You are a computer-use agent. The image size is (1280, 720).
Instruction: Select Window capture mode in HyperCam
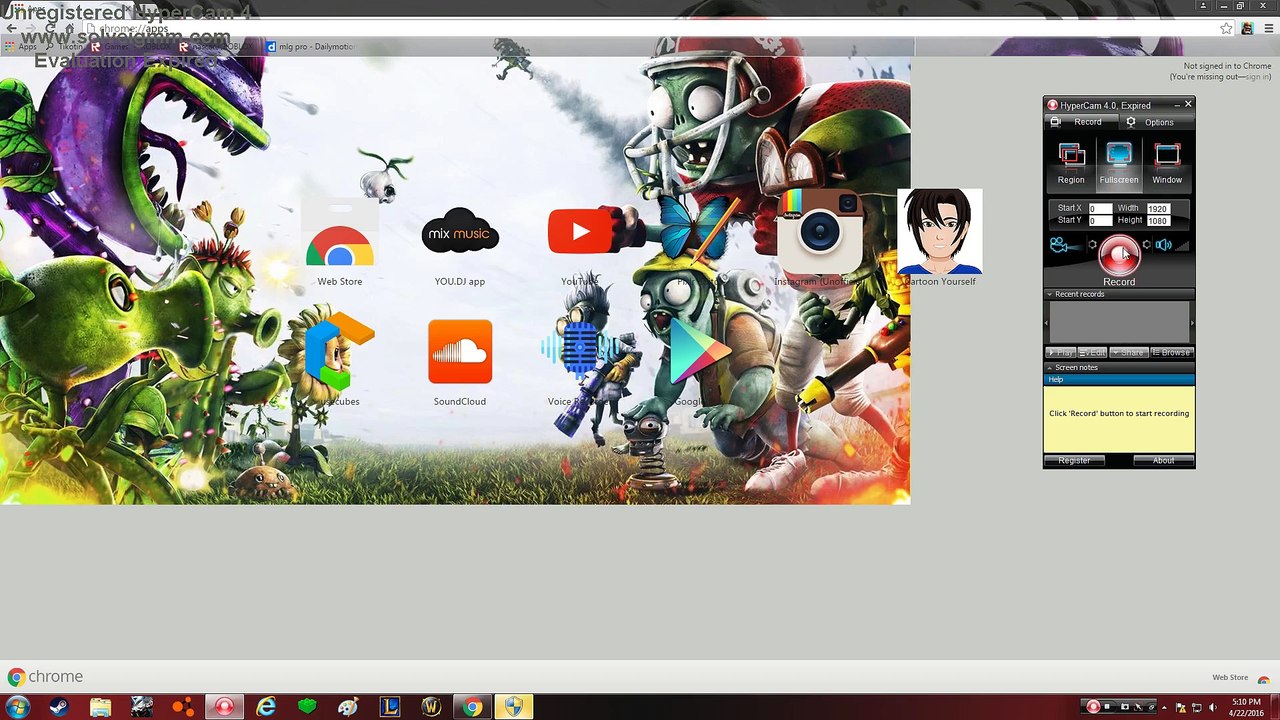tap(1167, 164)
